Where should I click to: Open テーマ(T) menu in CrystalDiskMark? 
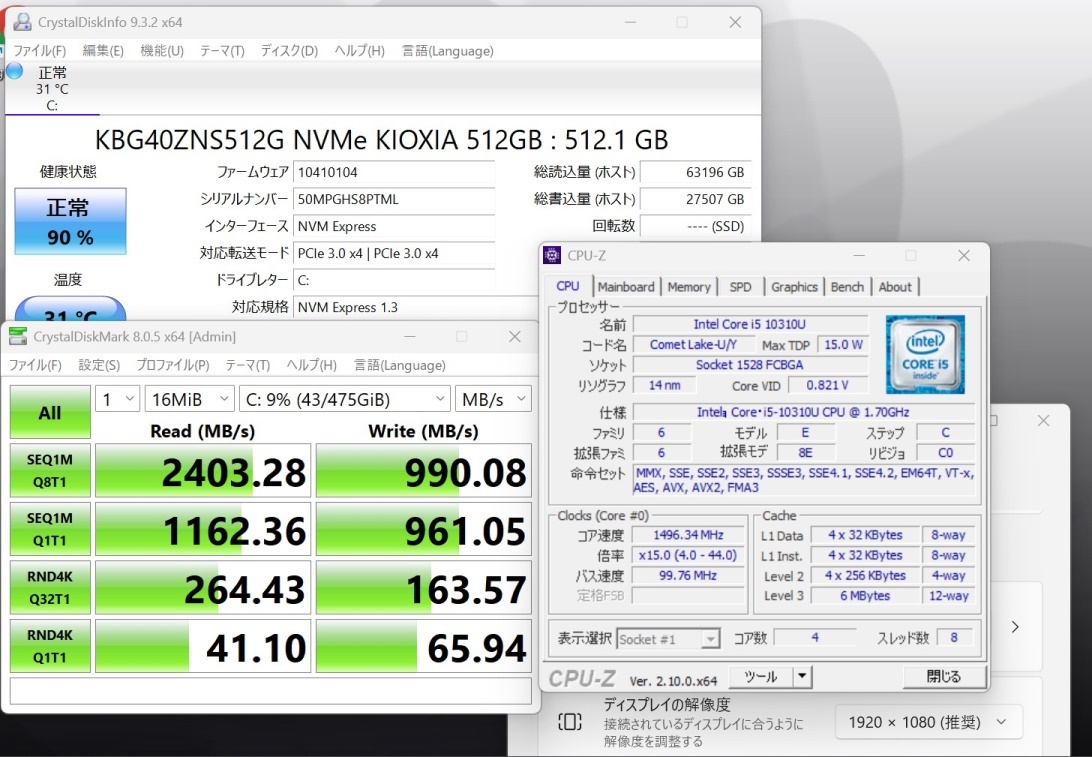pos(247,365)
